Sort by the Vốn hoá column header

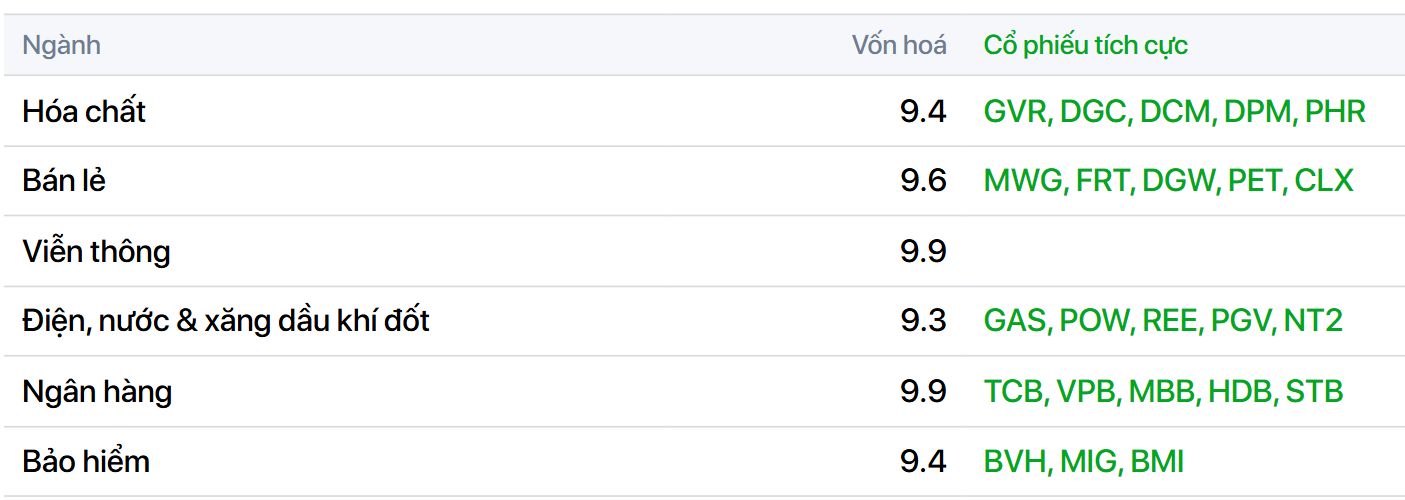[x=898, y=45]
